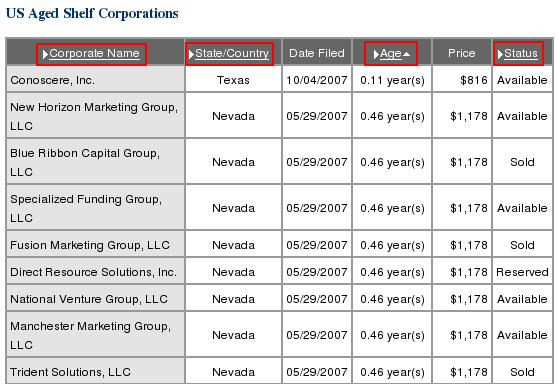This screenshot has height=384, width=558.
Task: Click the $816 price cell
Action: [462, 80]
